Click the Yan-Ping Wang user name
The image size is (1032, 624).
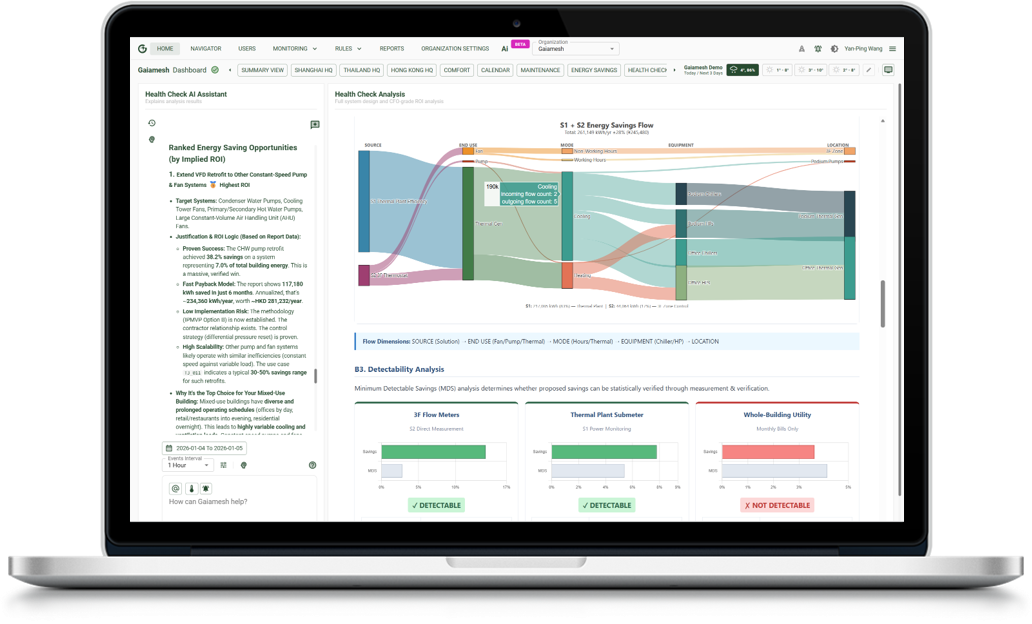click(864, 49)
